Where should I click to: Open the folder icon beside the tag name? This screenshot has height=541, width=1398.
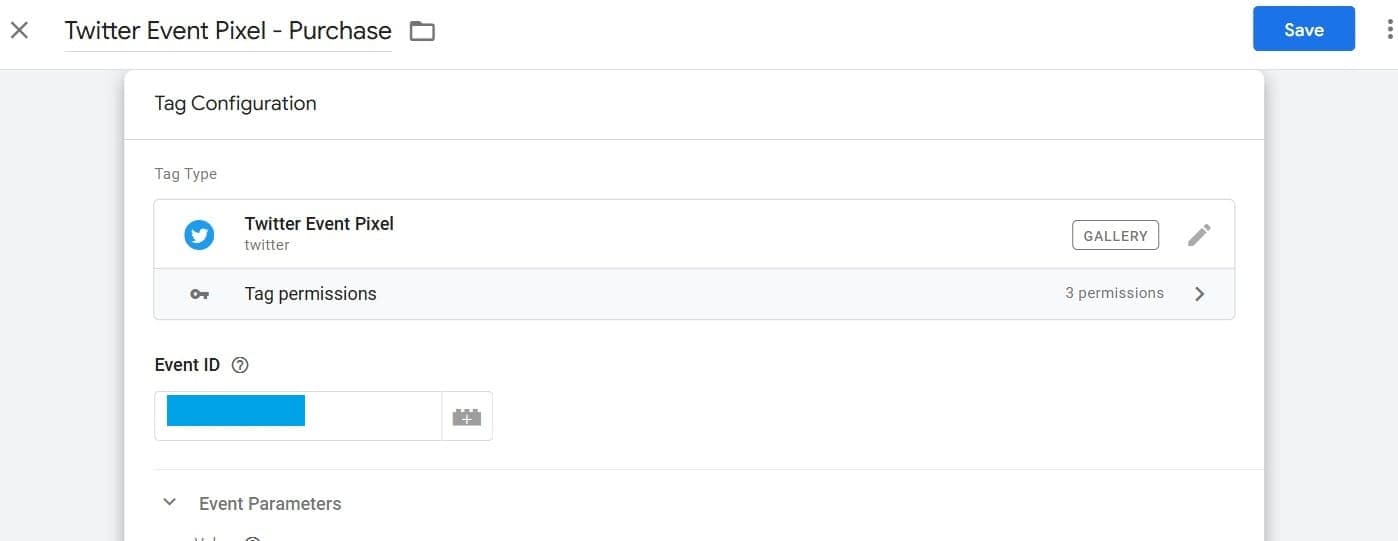pyautogui.click(x=423, y=31)
